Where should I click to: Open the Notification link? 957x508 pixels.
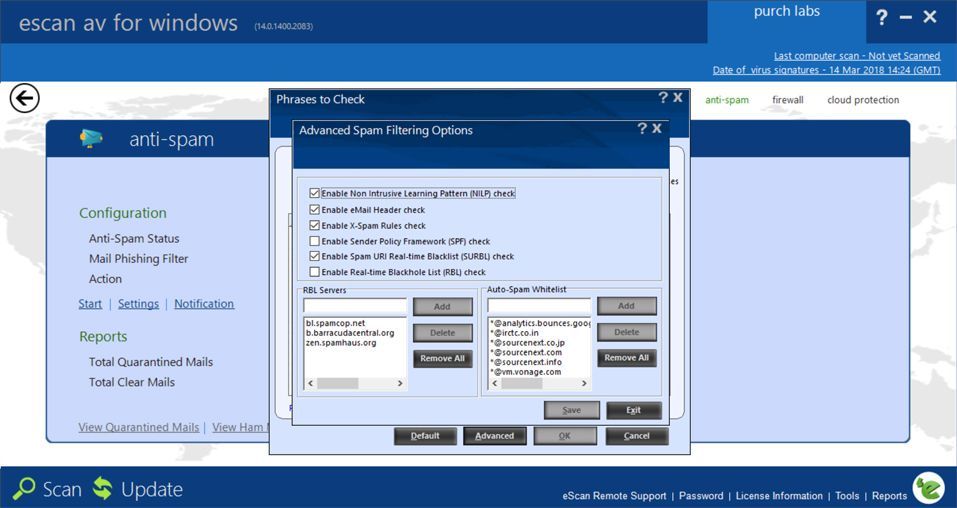[204, 303]
